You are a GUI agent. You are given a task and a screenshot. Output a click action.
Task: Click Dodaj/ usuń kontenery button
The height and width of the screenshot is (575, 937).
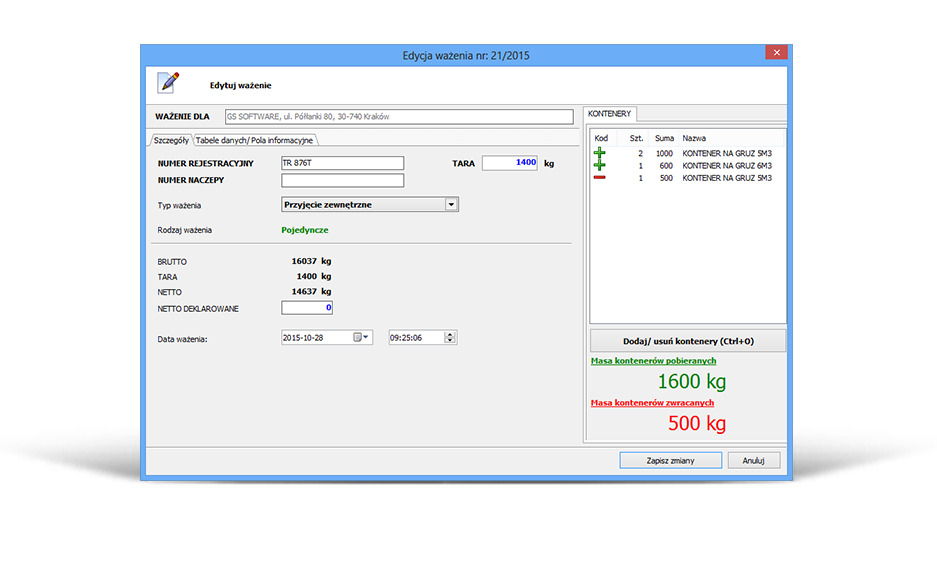687,341
